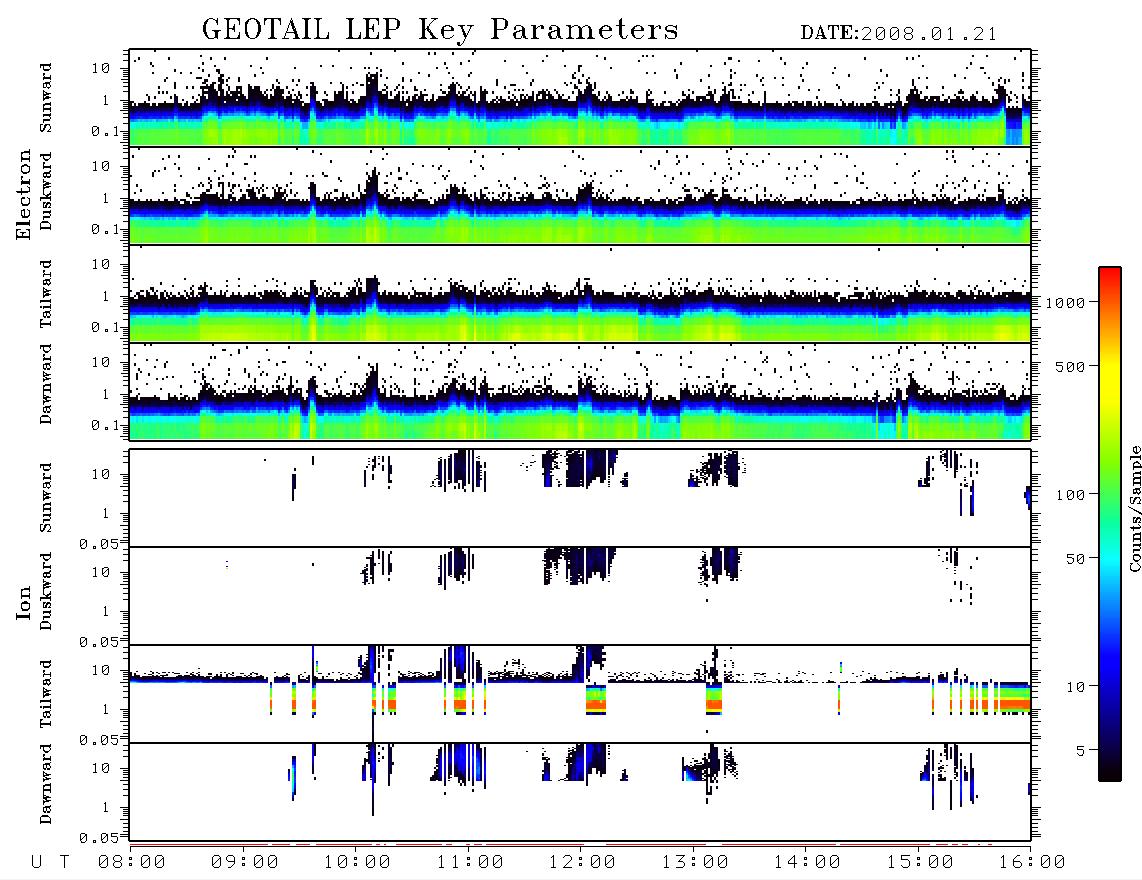Click the Electron Tailward spectrogram panel

(x=580, y=294)
